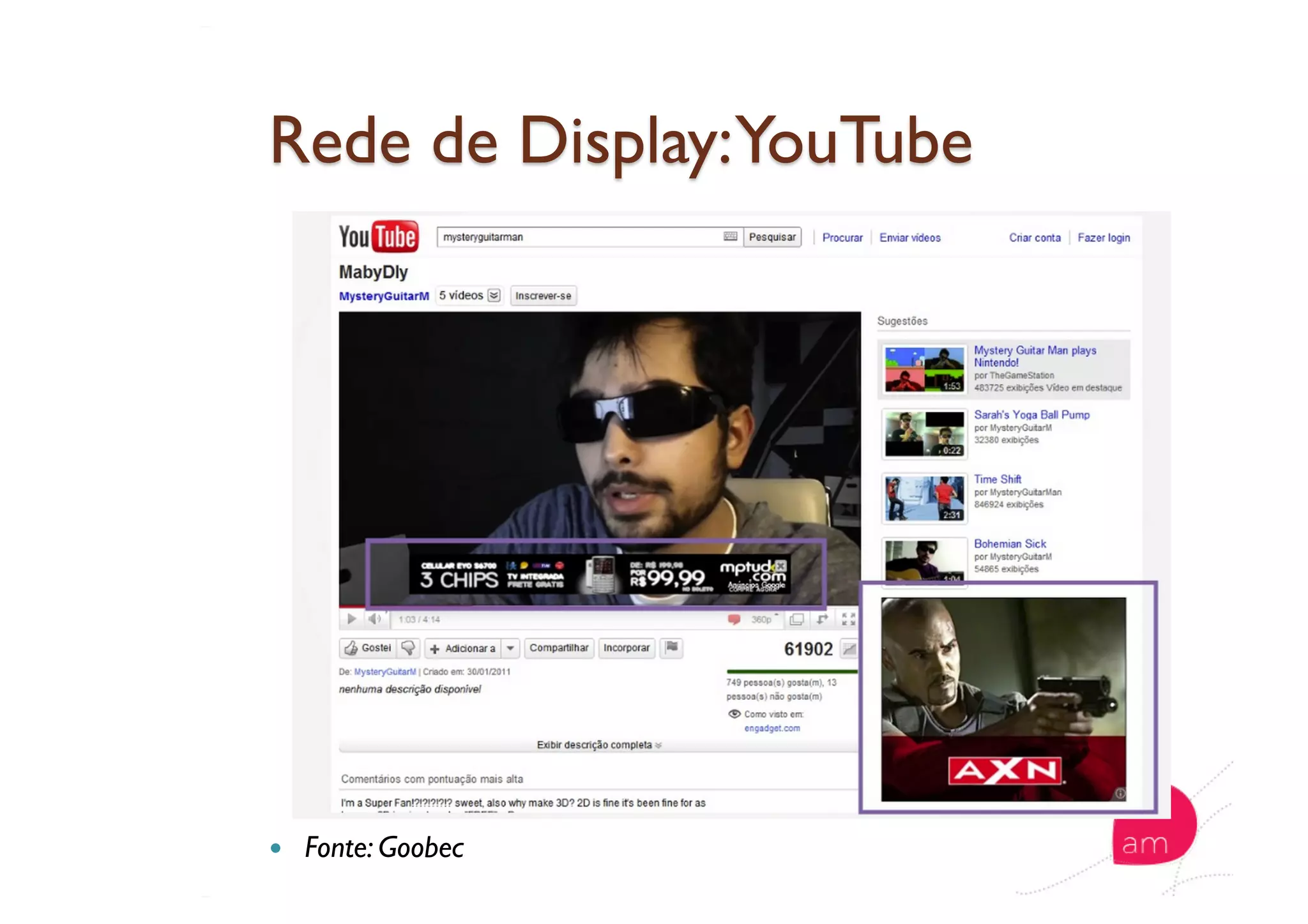This screenshot has height=924, width=1308.
Task: Open the Enviar vídeos link
Action: pyautogui.click(x=909, y=238)
